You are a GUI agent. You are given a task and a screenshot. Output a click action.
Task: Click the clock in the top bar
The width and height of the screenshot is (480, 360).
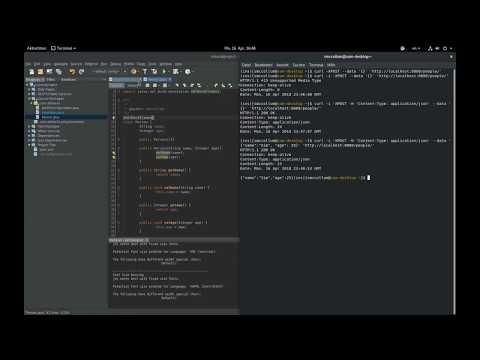pyautogui.click(x=240, y=48)
